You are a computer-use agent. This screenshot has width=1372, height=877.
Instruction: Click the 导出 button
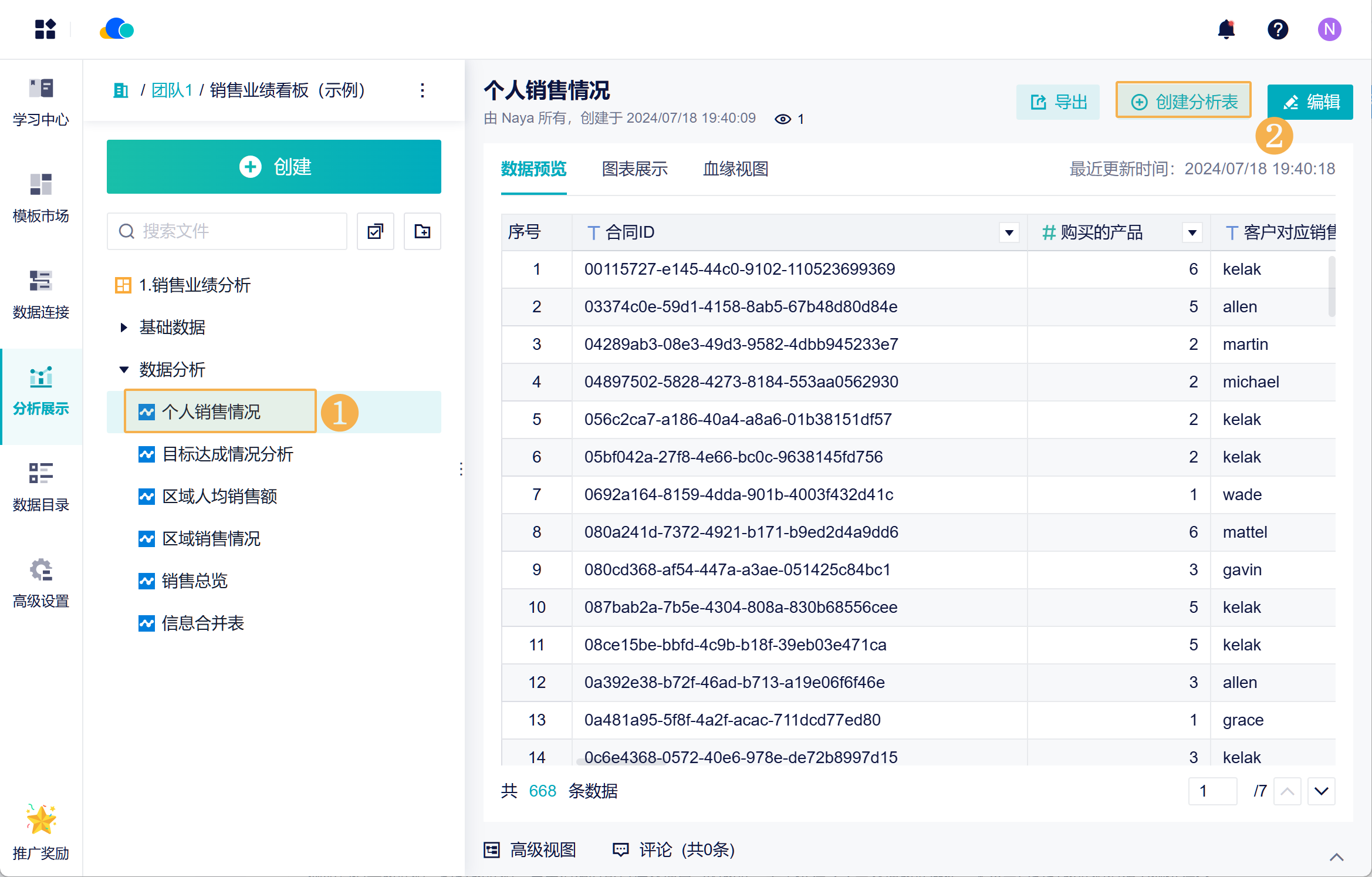[1058, 102]
